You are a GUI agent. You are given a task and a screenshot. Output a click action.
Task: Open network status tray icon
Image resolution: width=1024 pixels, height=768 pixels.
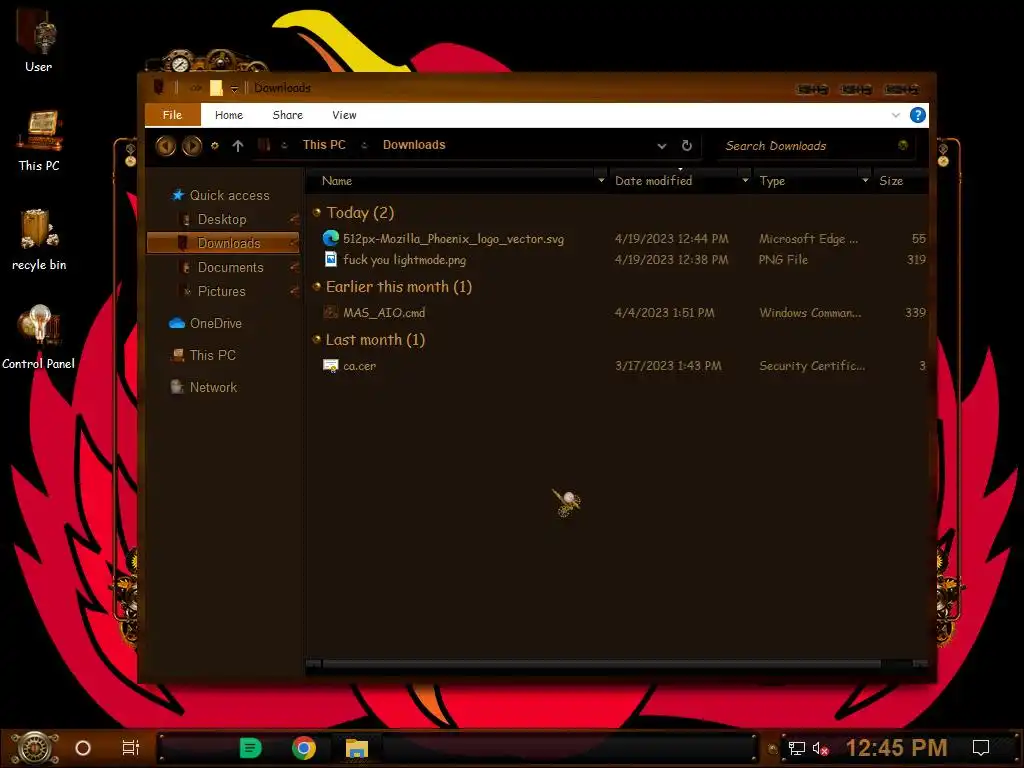(x=797, y=748)
